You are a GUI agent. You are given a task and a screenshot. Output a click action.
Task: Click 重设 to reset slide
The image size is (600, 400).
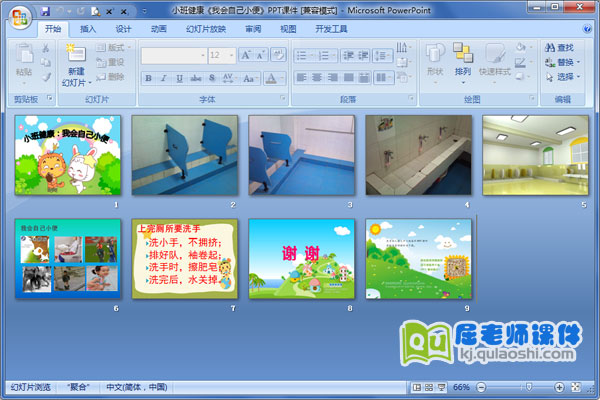[110, 62]
